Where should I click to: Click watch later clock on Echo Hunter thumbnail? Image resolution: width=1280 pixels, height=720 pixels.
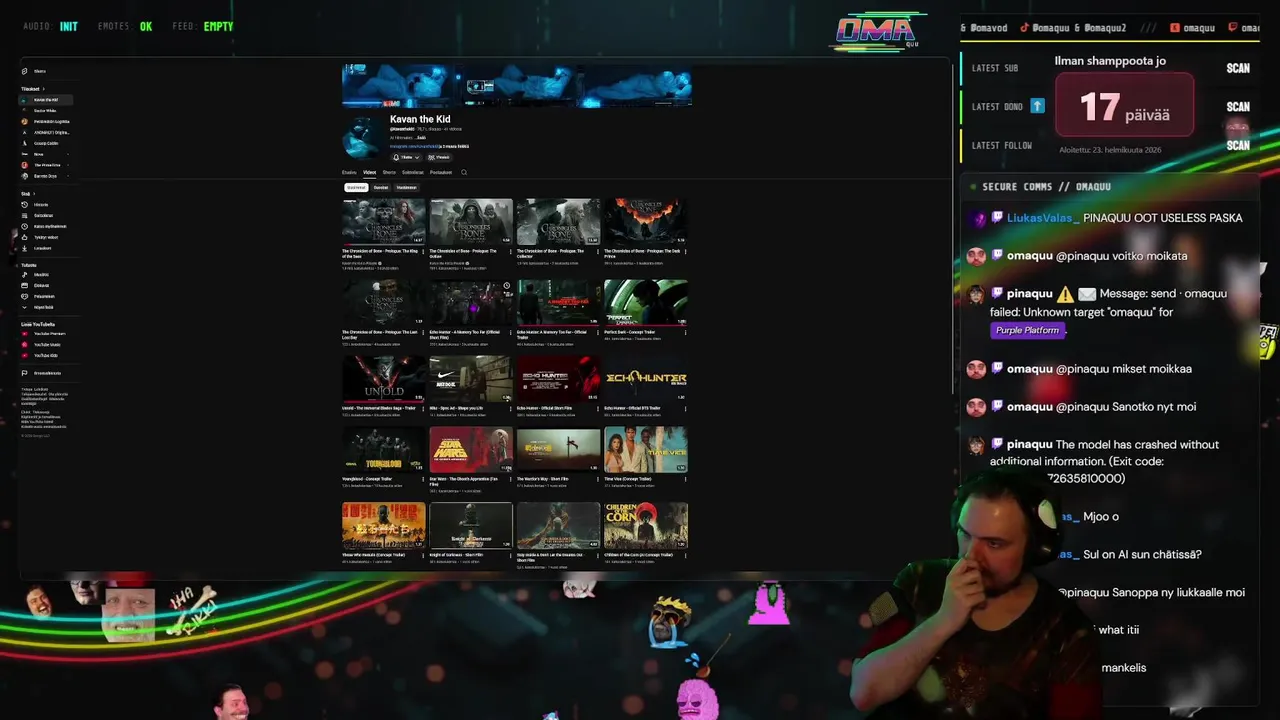tap(506, 285)
